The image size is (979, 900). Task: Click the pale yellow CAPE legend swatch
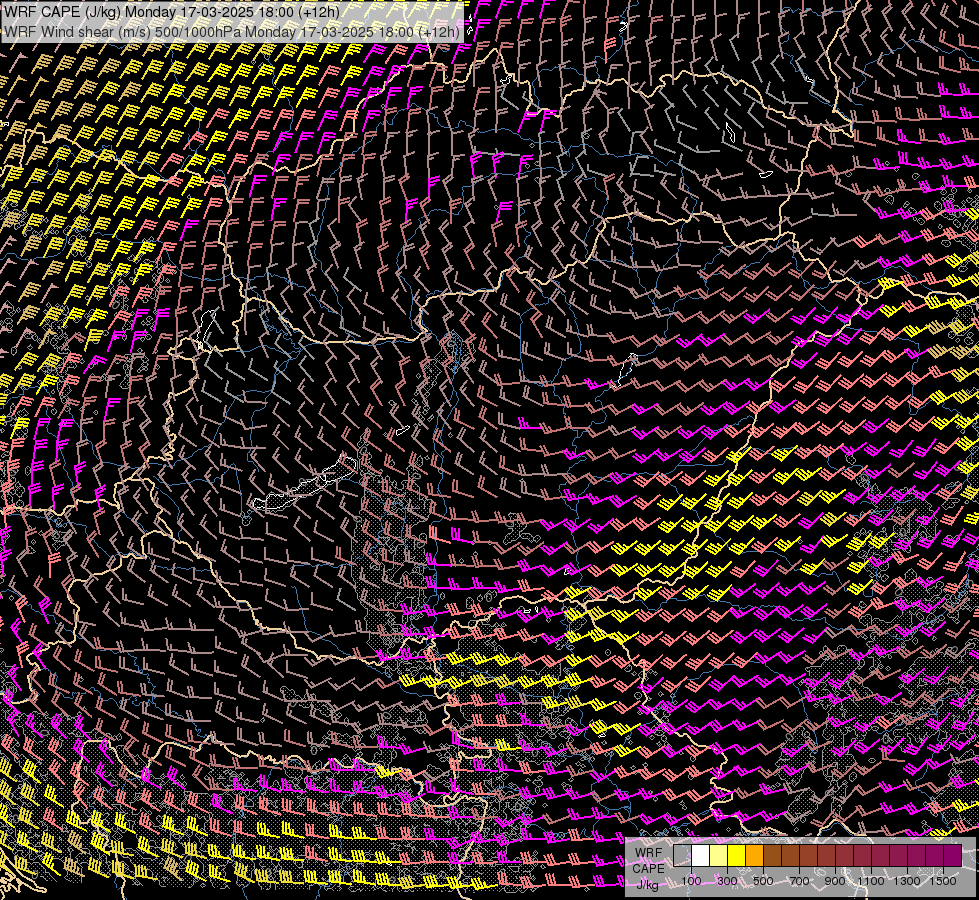click(x=719, y=856)
